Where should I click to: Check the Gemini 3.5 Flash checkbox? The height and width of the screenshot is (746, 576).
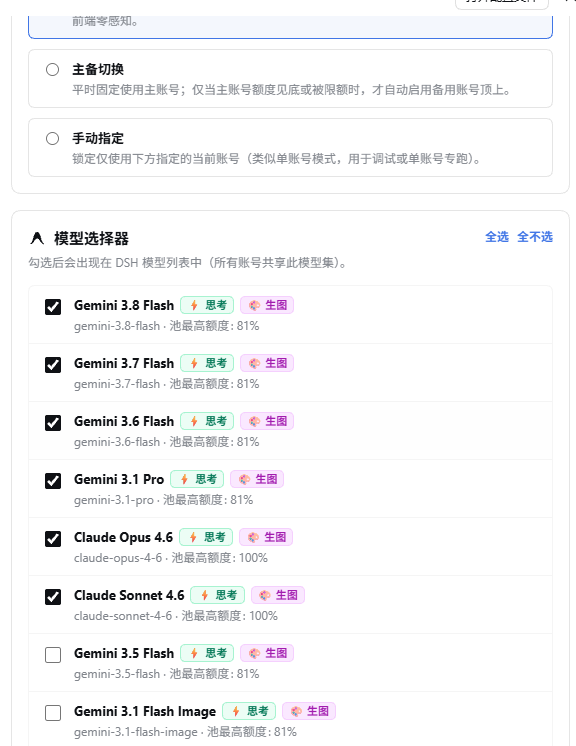tap(53, 655)
